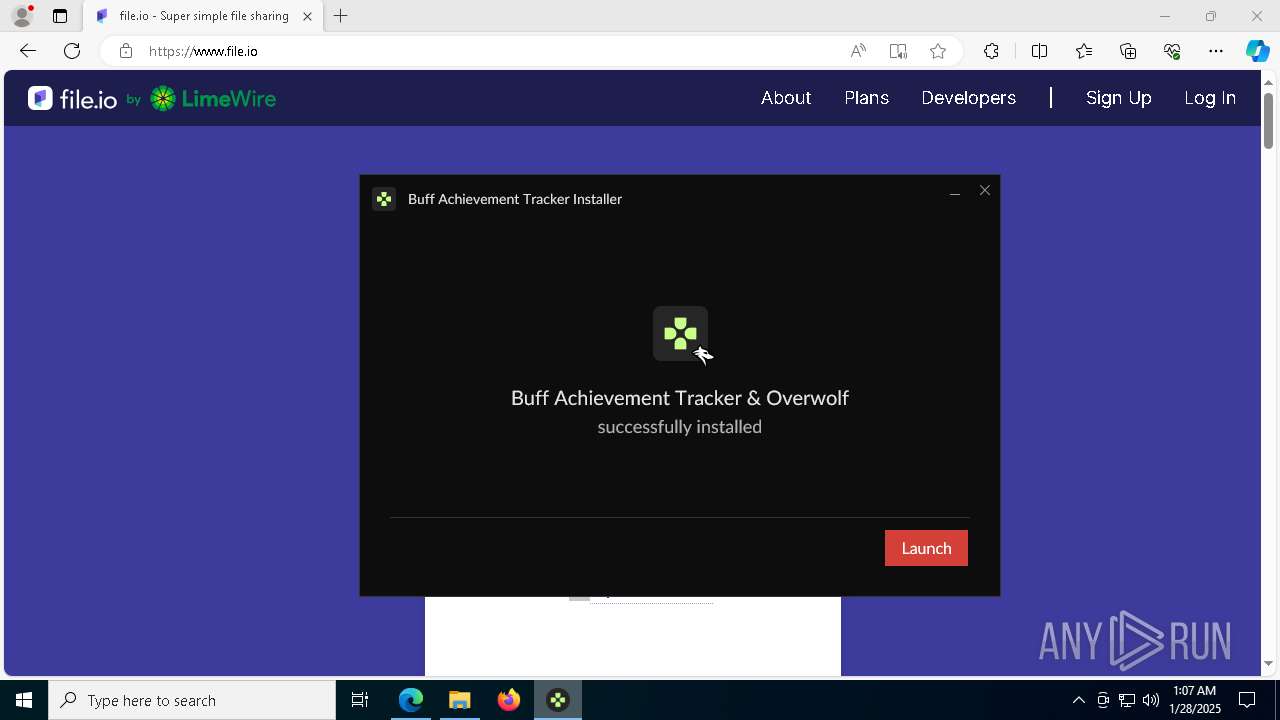
Task: Click Log In link on file.io
Action: coord(1210,98)
